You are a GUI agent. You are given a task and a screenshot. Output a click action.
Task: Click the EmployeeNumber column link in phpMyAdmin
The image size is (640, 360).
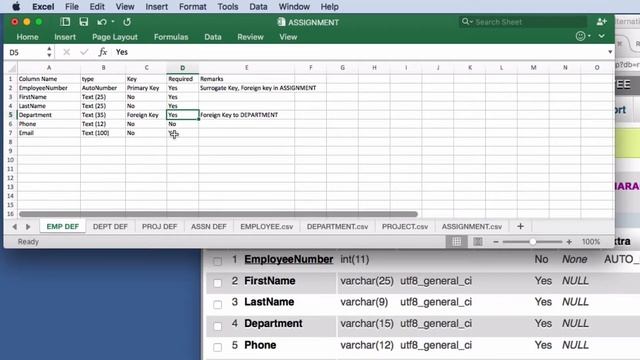click(x=289, y=259)
